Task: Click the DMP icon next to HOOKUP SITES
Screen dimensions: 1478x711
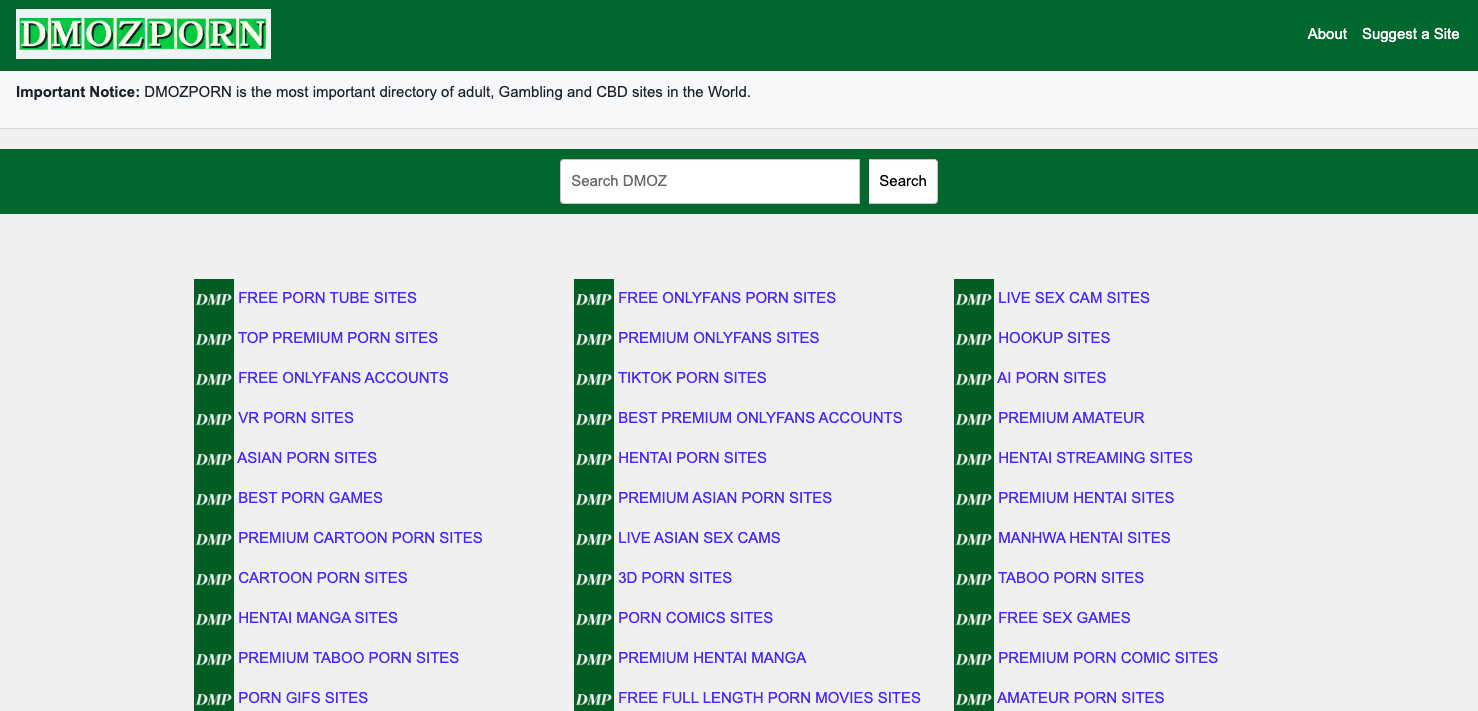Action: click(973, 338)
